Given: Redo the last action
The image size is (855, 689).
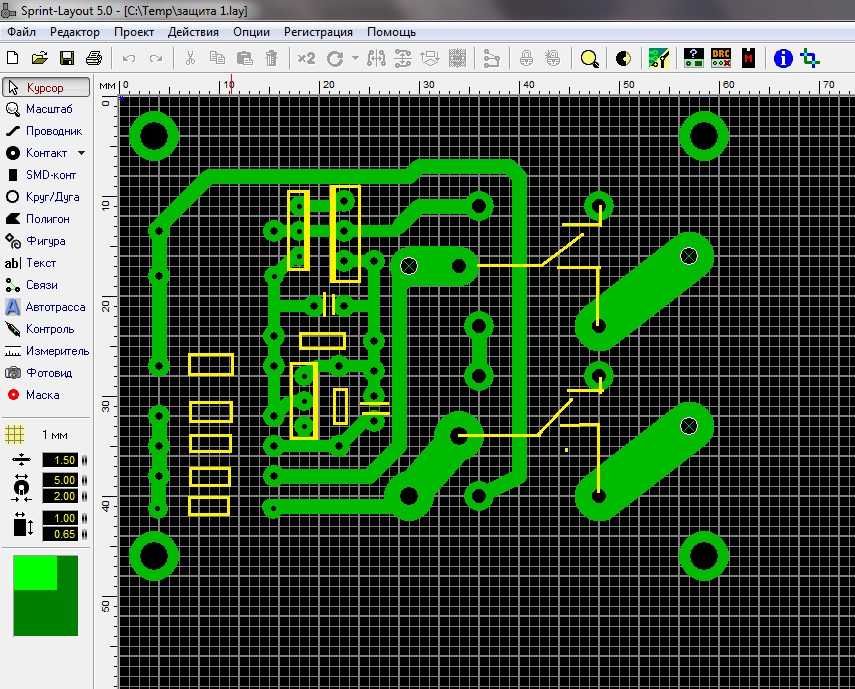Looking at the screenshot, I should tap(156, 58).
